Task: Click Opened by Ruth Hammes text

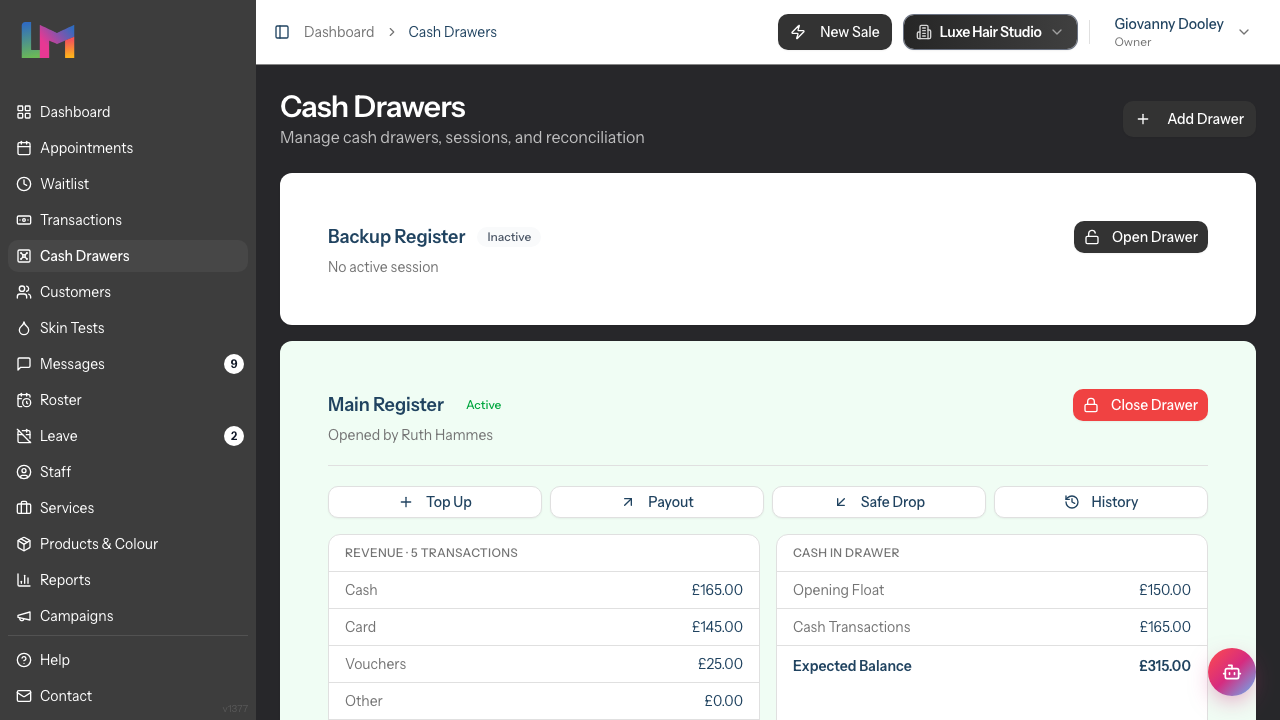Action: coord(410,435)
